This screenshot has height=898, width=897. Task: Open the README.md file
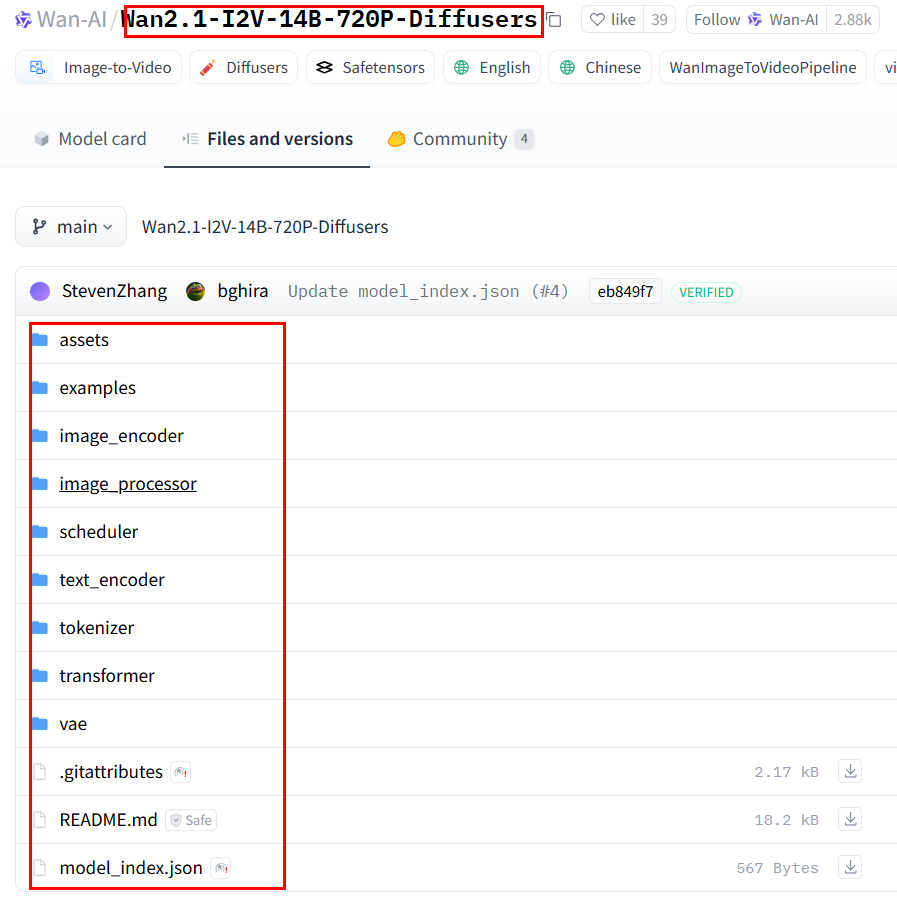108,821
